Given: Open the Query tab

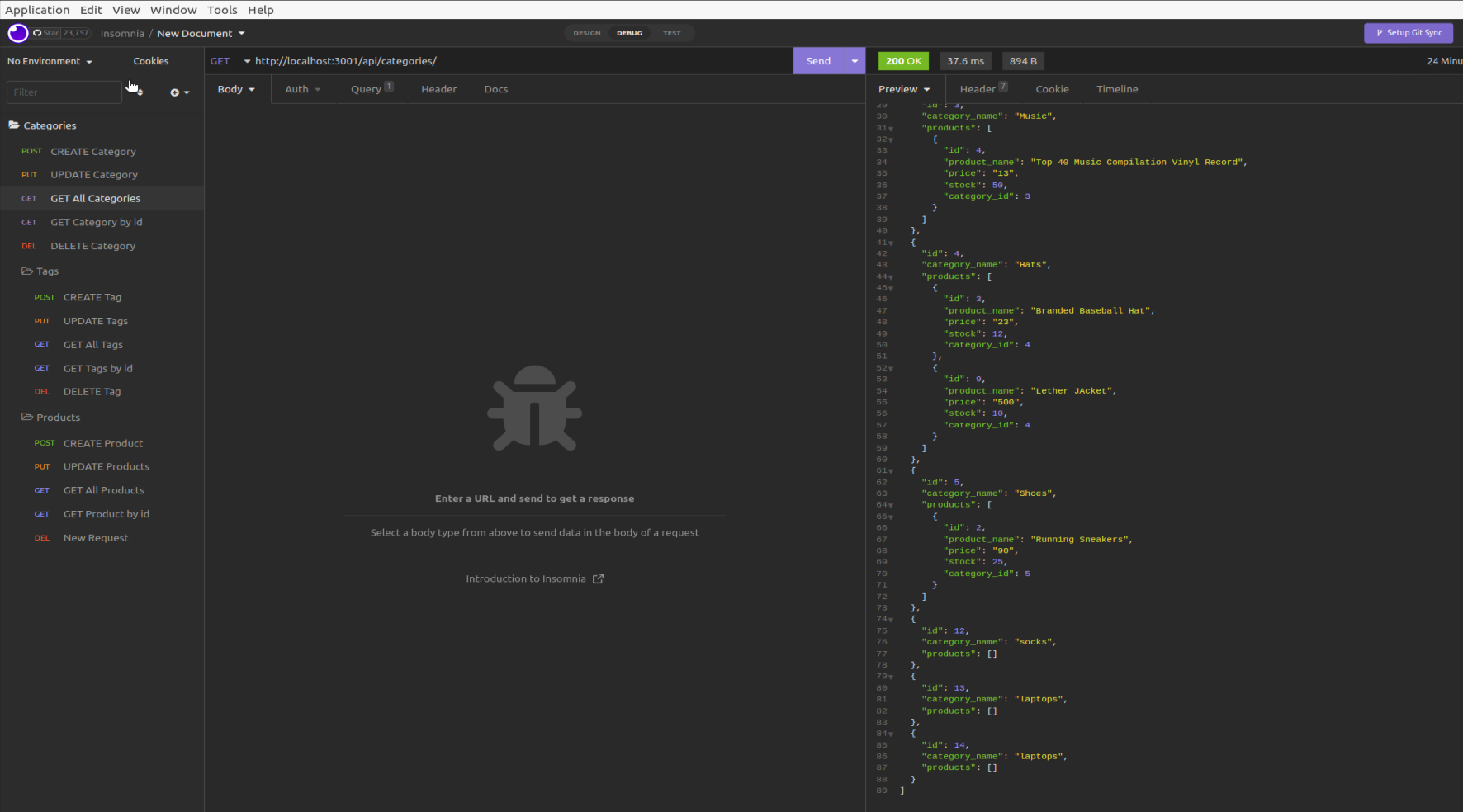Looking at the screenshot, I should (372, 88).
